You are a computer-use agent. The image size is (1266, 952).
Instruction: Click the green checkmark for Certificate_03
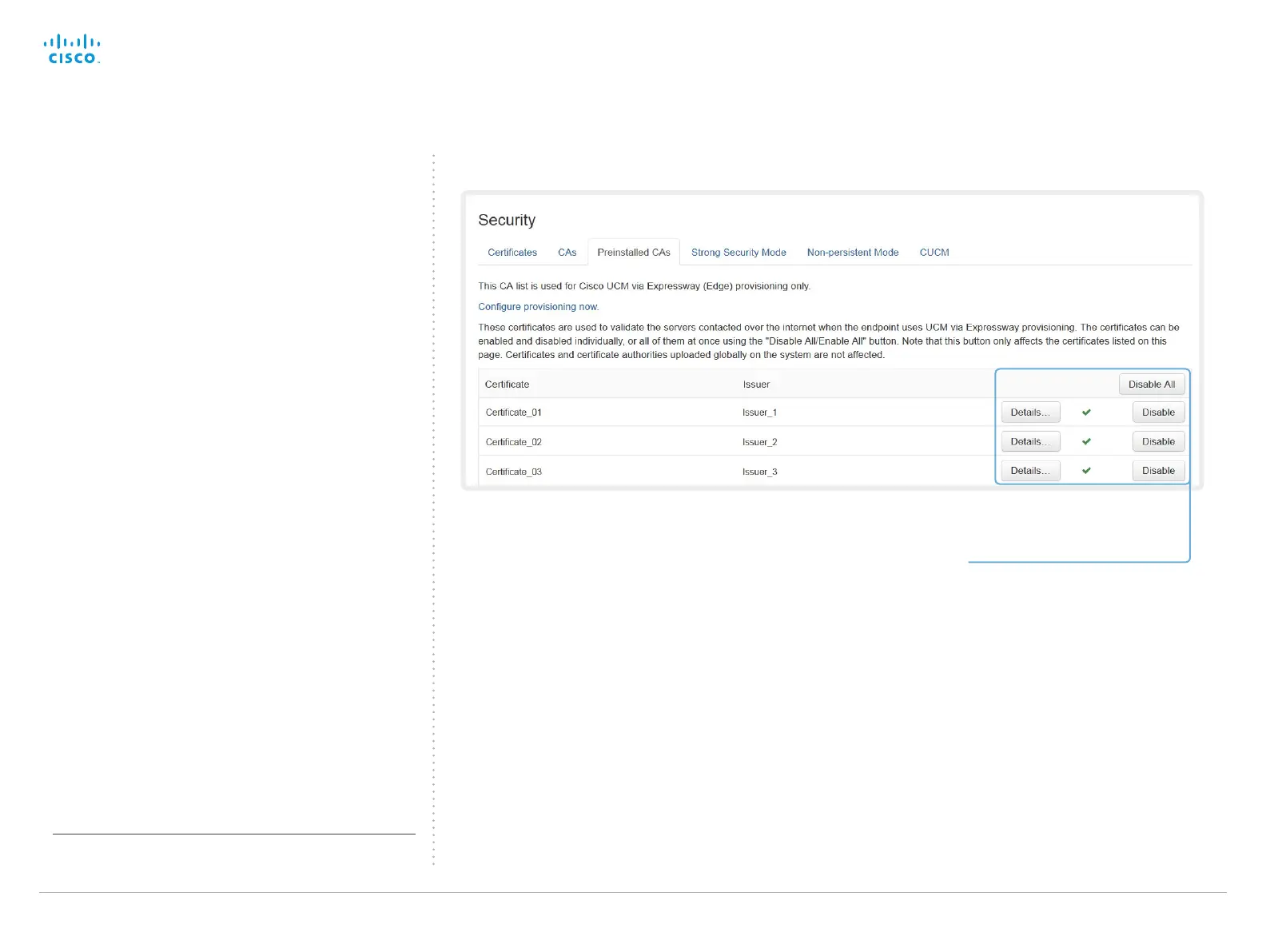click(x=1086, y=471)
